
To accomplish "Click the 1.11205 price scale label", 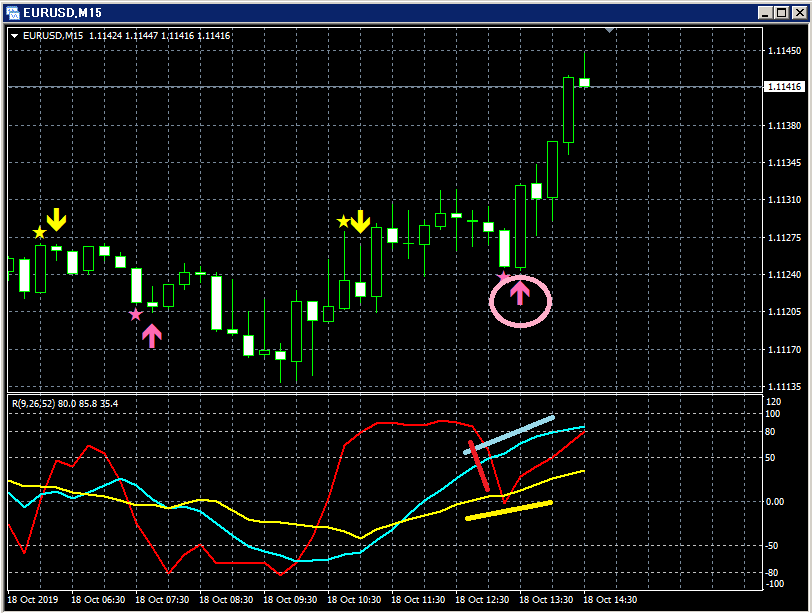I will [785, 312].
